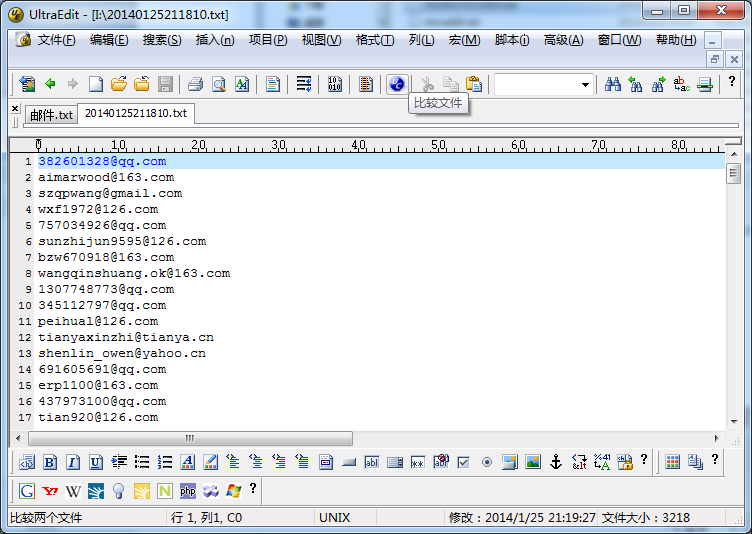Toggle word wrap toolbar icon
This screenshot has width=752, height=534.
[304, 84]
